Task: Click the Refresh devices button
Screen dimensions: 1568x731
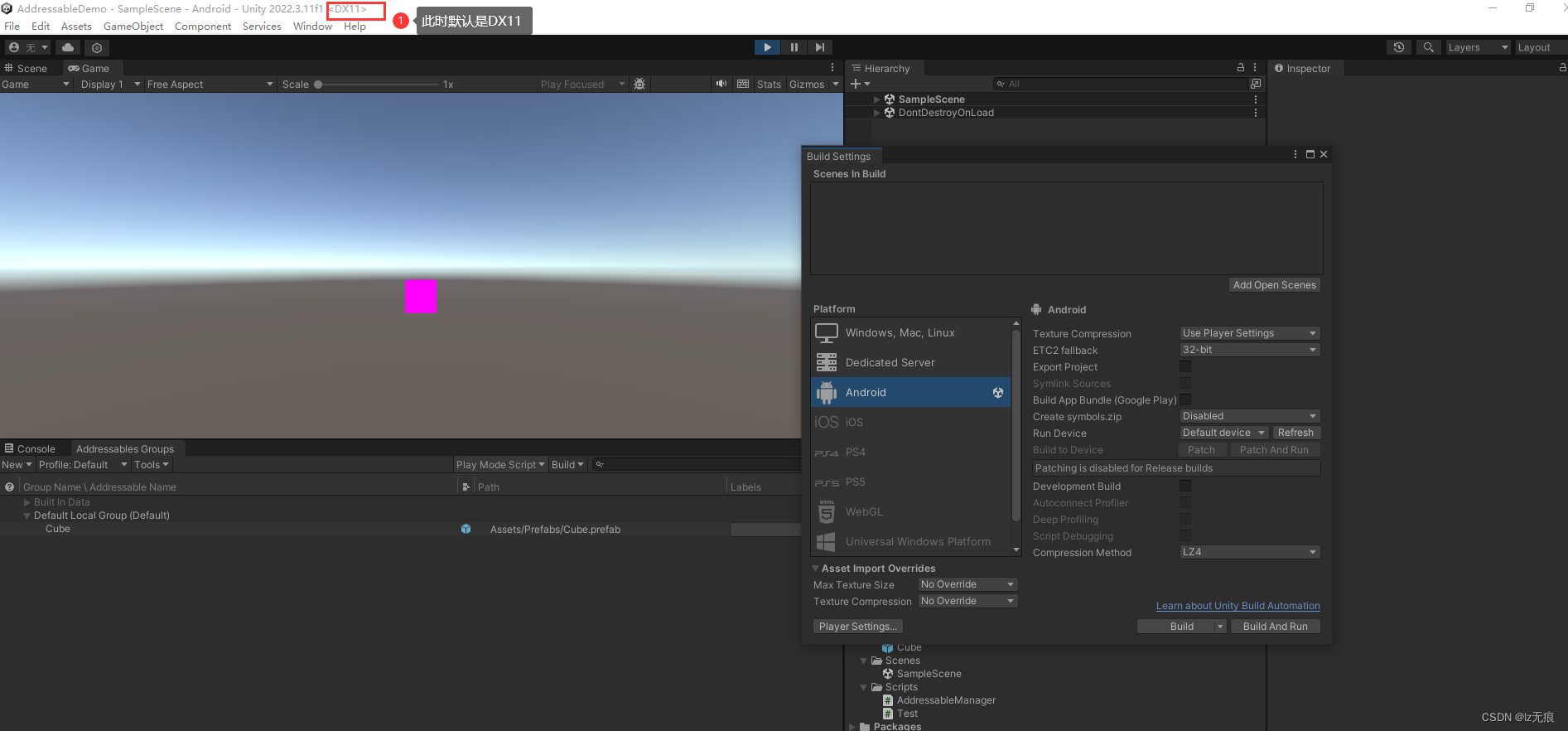Action: pos(1295,433)
